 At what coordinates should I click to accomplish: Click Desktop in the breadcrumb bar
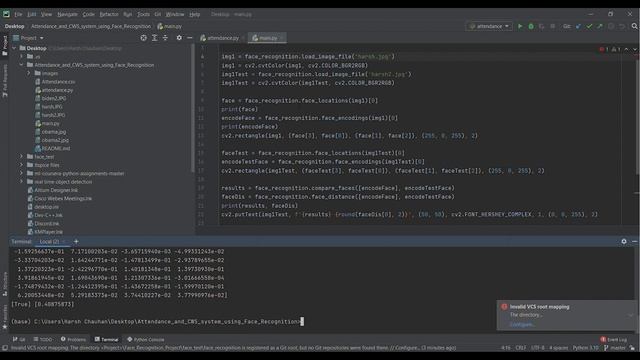point(14,26)
